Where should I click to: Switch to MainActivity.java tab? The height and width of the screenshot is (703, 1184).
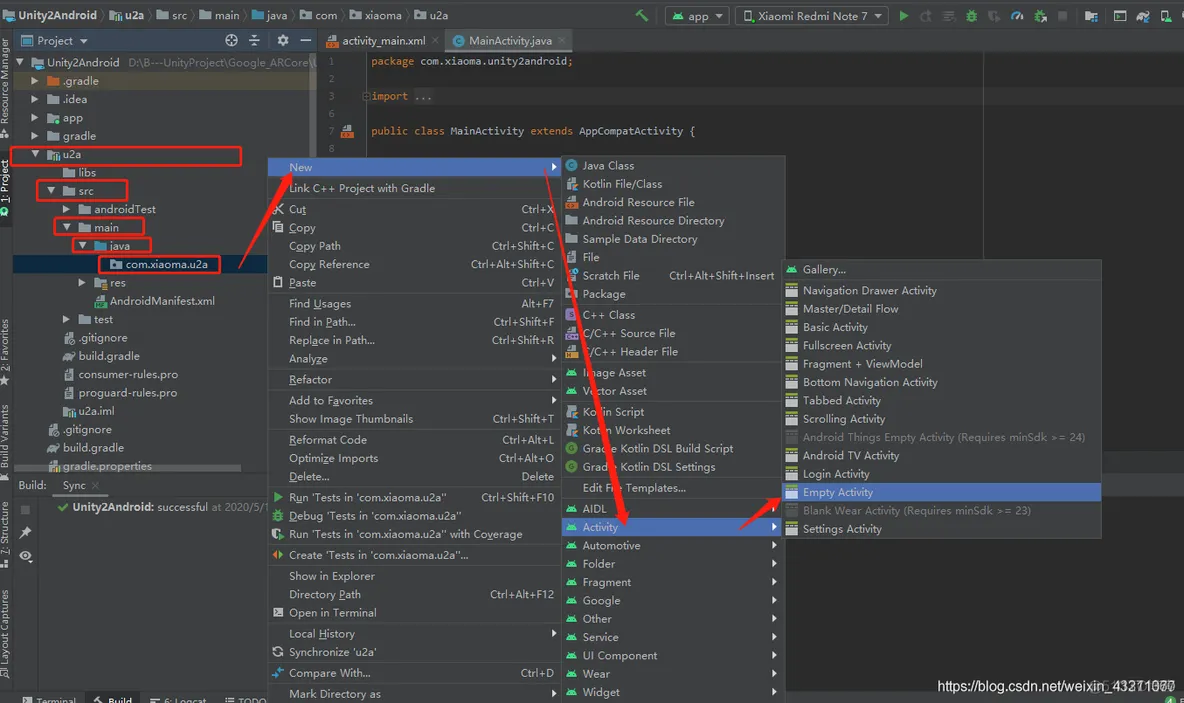[510, 41]
